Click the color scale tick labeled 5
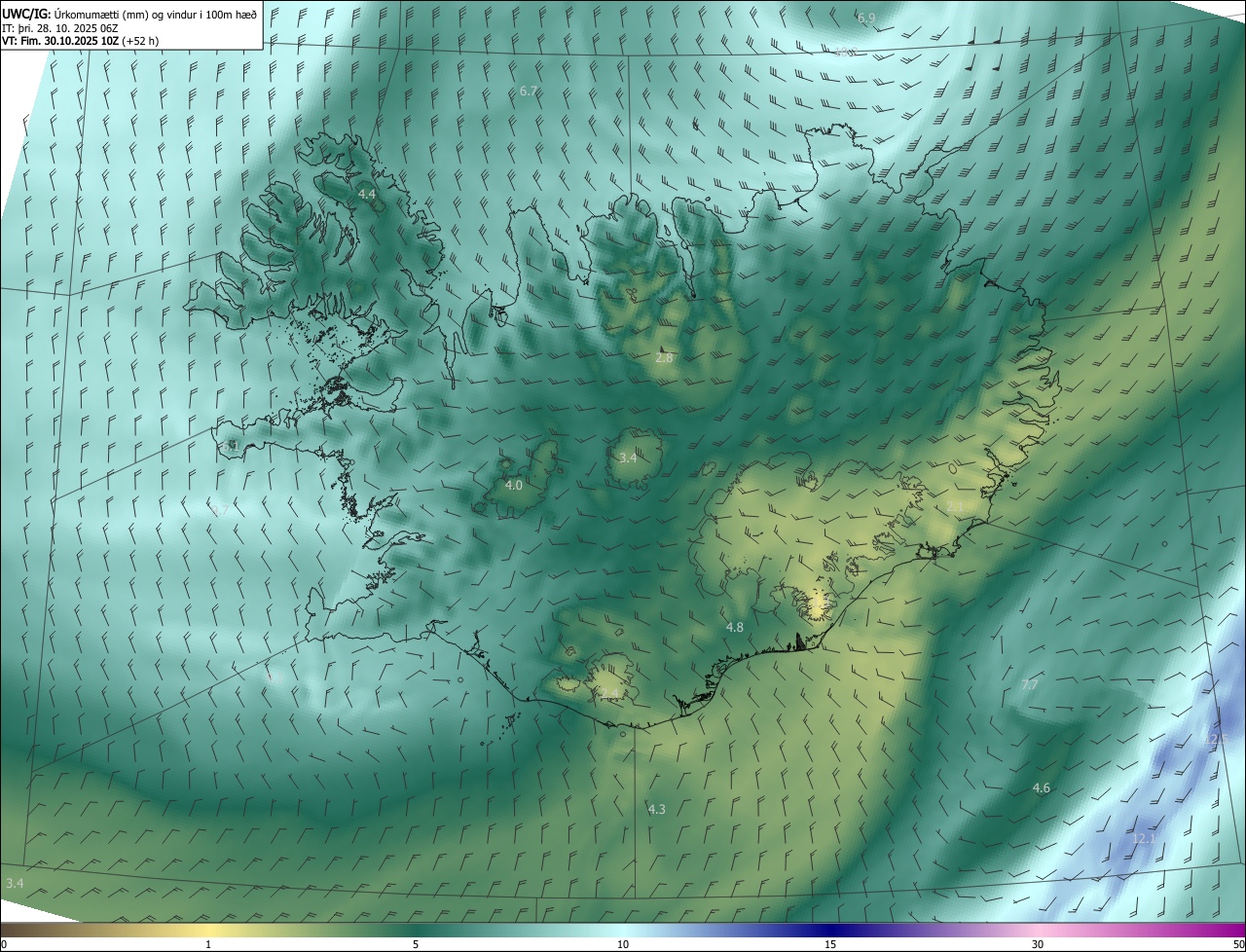The height and width of the screenshot is (952, 1246). (x=416, y=945)
